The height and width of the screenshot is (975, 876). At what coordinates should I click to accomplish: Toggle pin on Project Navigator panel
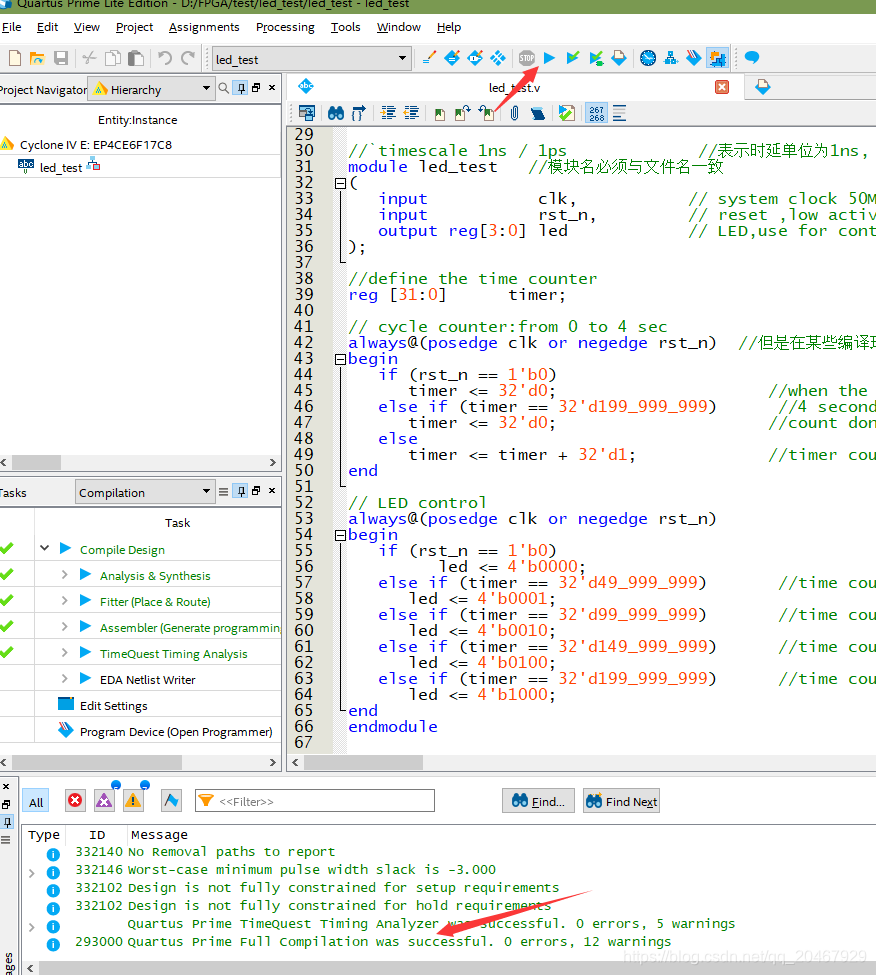(x=241, y=88)
